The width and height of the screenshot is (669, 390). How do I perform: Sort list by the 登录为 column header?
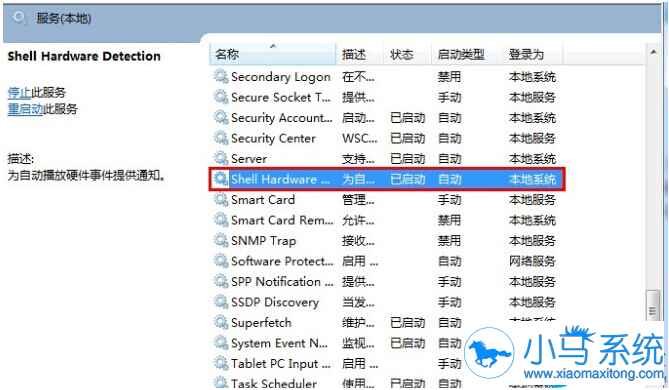coord(533,54)
